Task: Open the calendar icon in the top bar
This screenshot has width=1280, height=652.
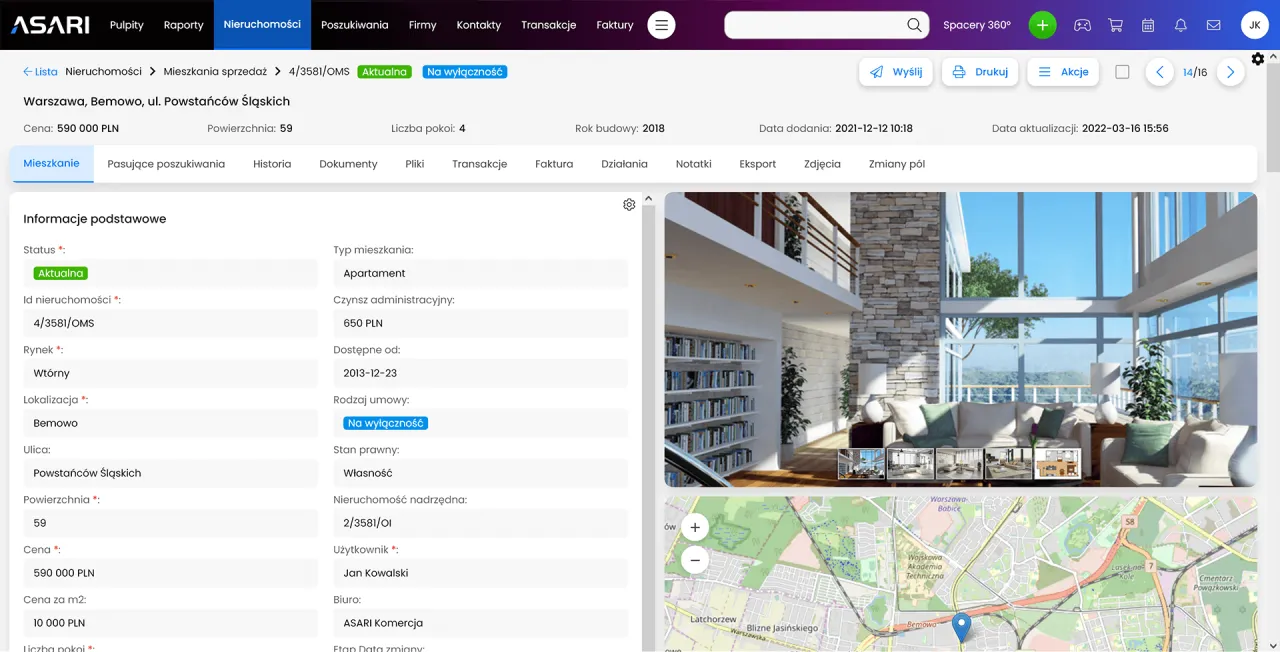Action: point(1148,25)
